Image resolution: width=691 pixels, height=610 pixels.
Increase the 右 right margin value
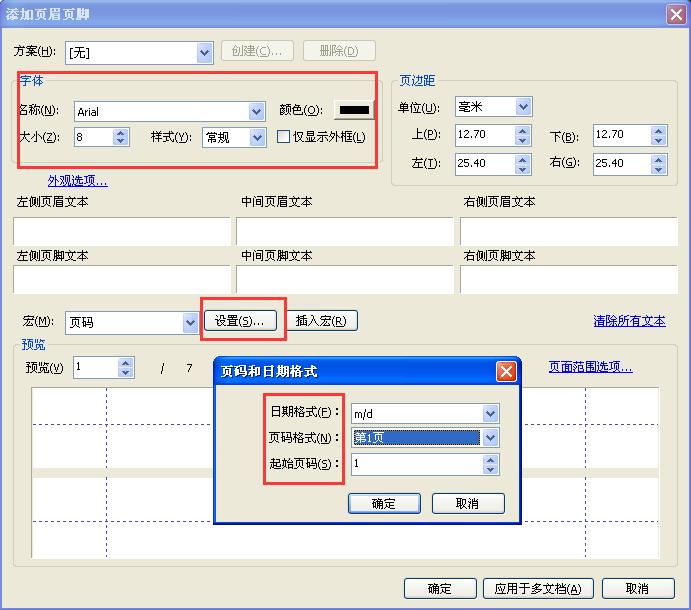[x=658, y=160]
